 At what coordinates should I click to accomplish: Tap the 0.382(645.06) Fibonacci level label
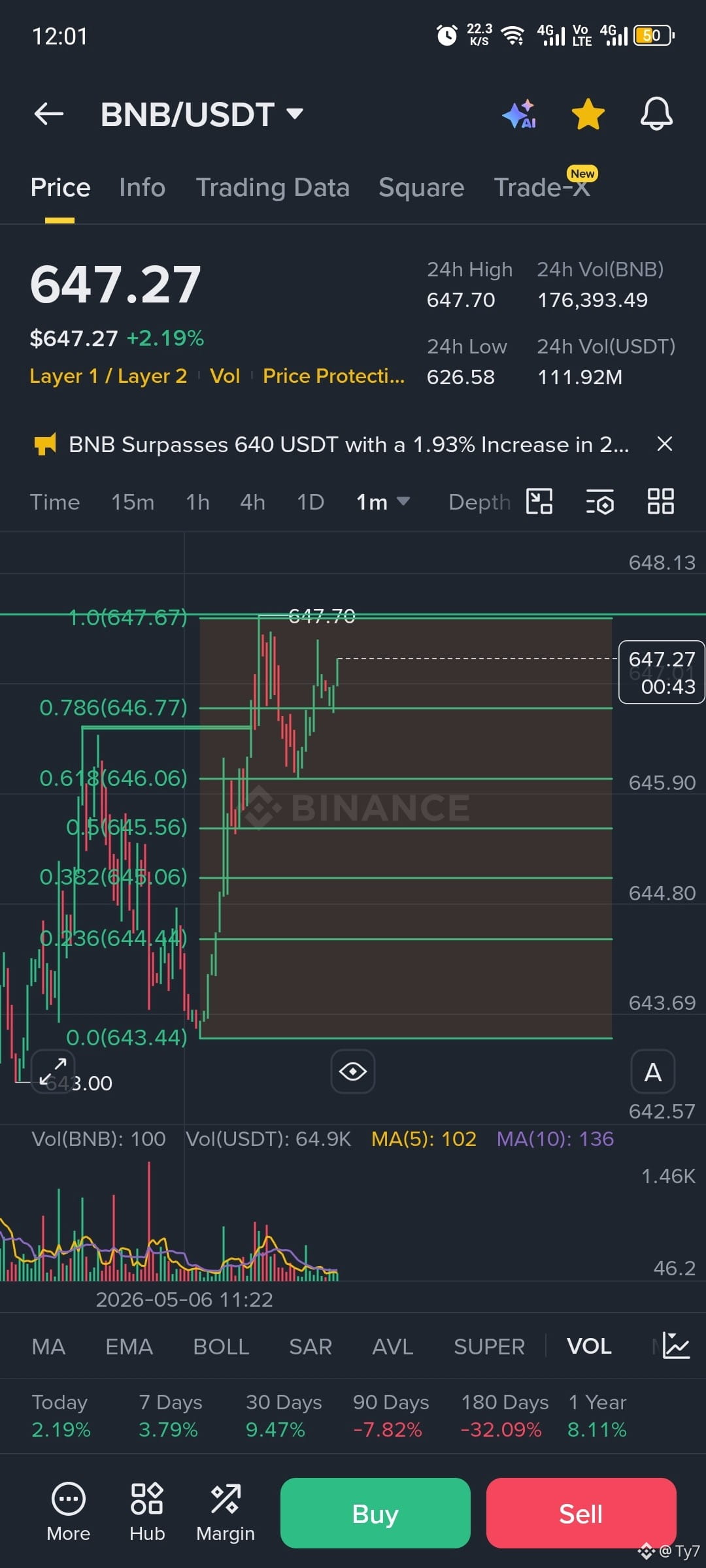click(x=114, y=877)
